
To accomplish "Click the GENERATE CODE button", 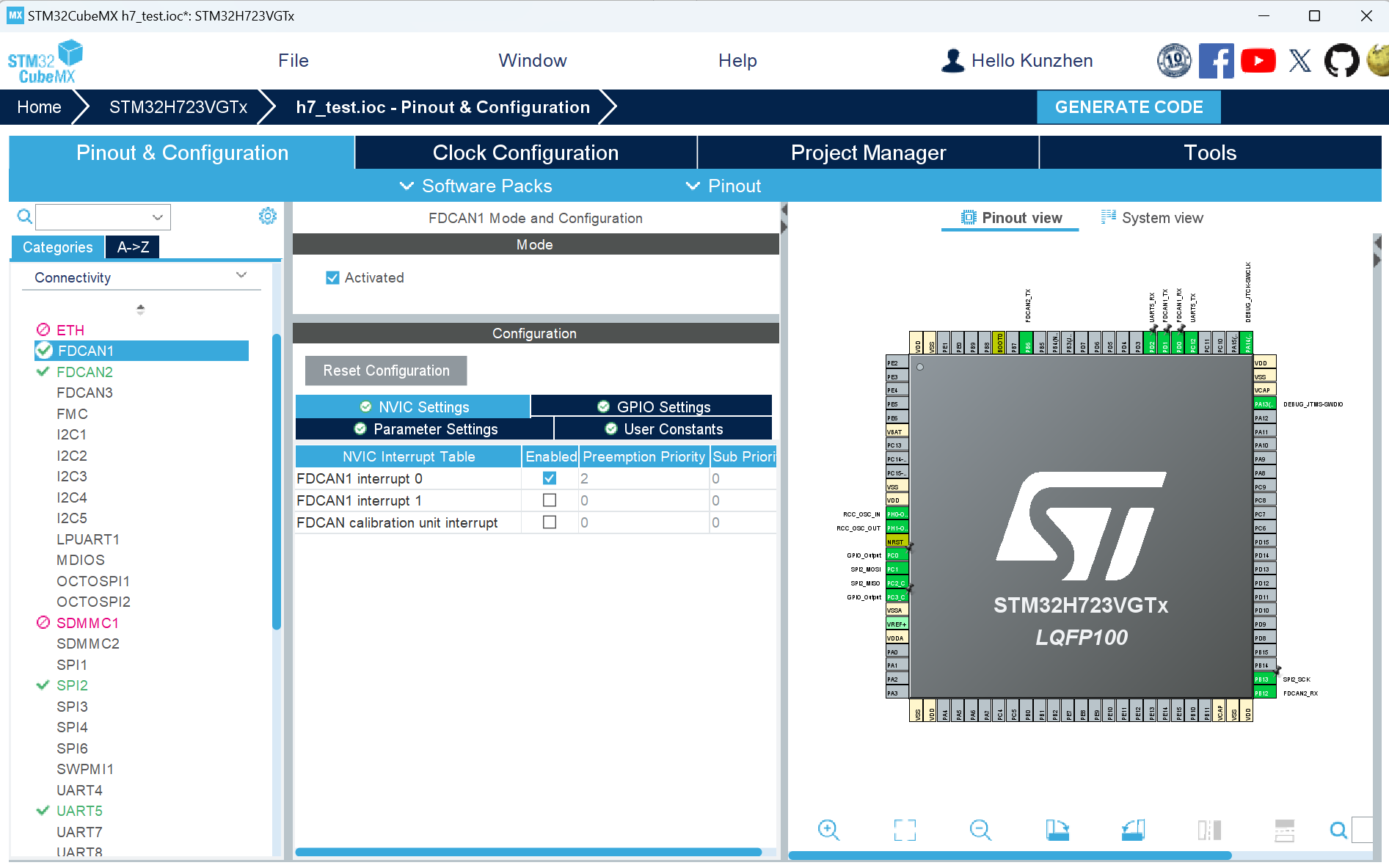I will click(x=1129, y=107).
